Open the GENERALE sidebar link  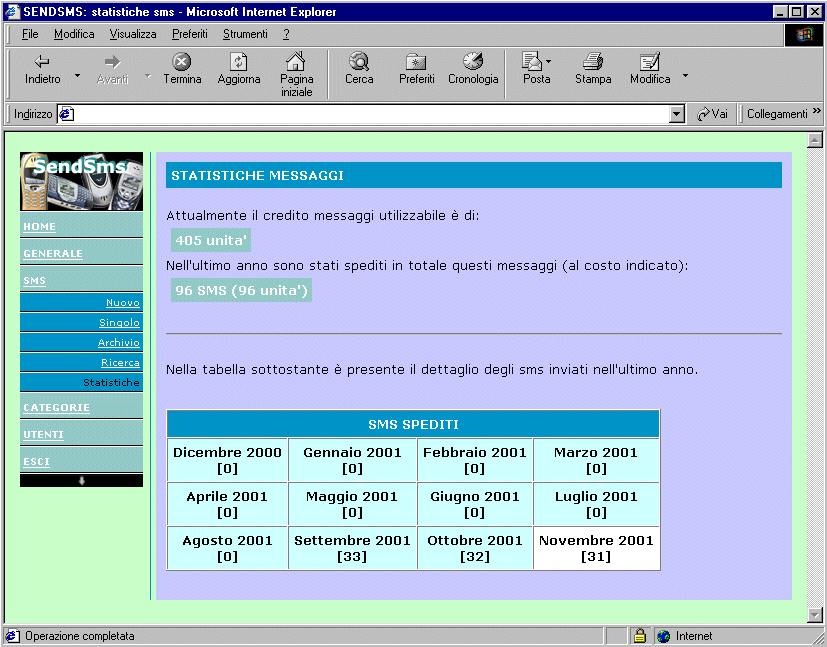tap(53, 254)
